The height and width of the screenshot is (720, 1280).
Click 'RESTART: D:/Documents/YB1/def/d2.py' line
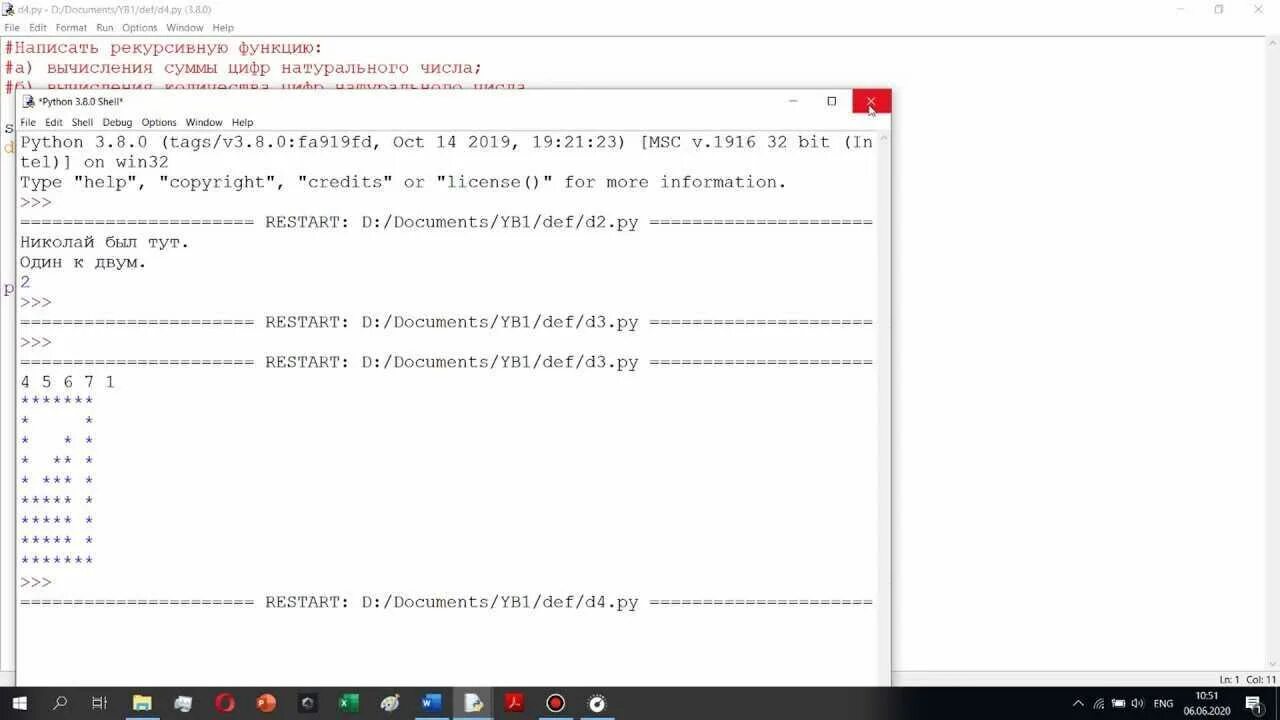(446, 222)
